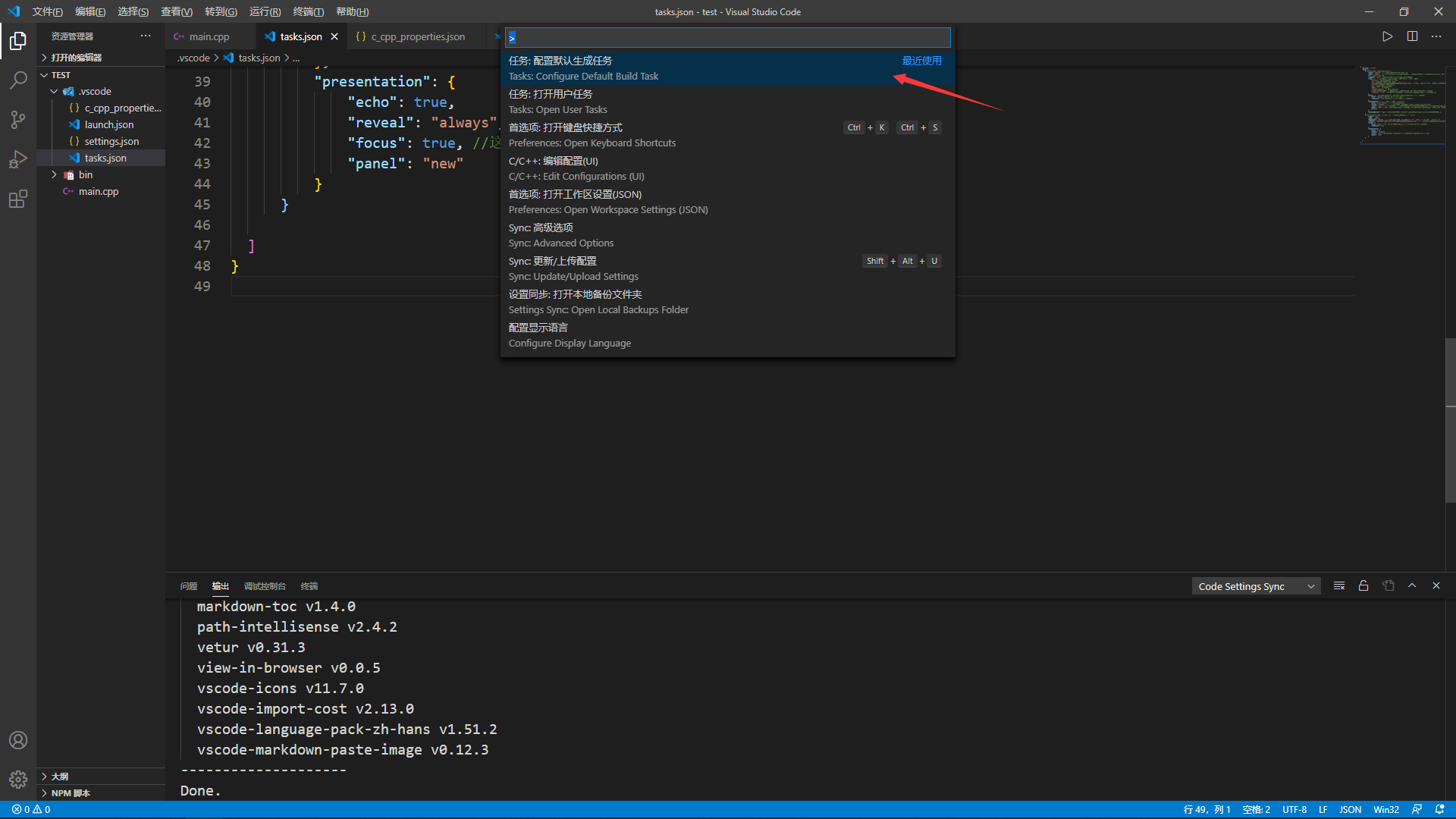Open the 查看(V) menu
This screenshot has height=819, width=1456.
tap(177, 11)
